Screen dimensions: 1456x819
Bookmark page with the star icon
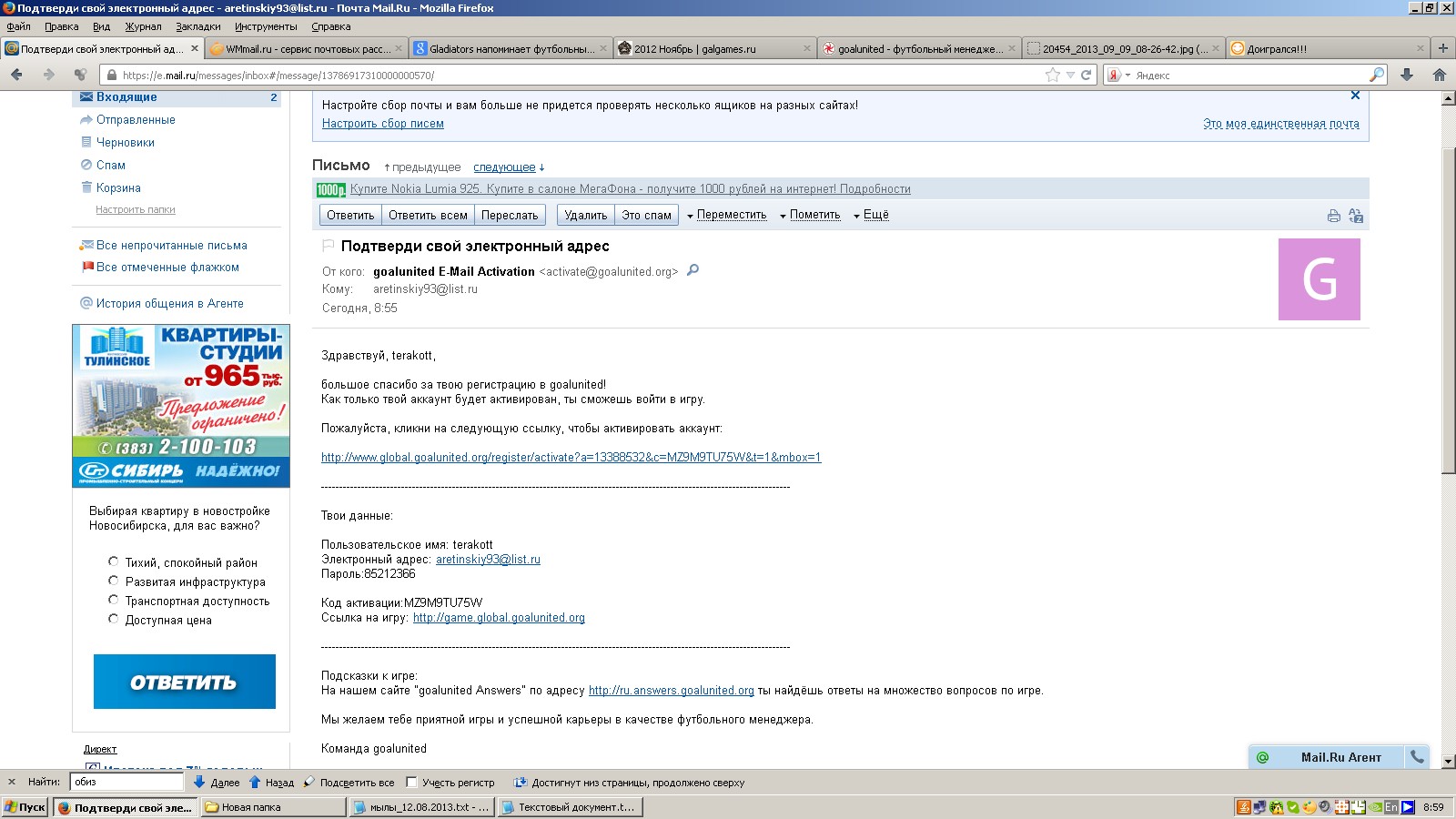(x=1053, y=76)
